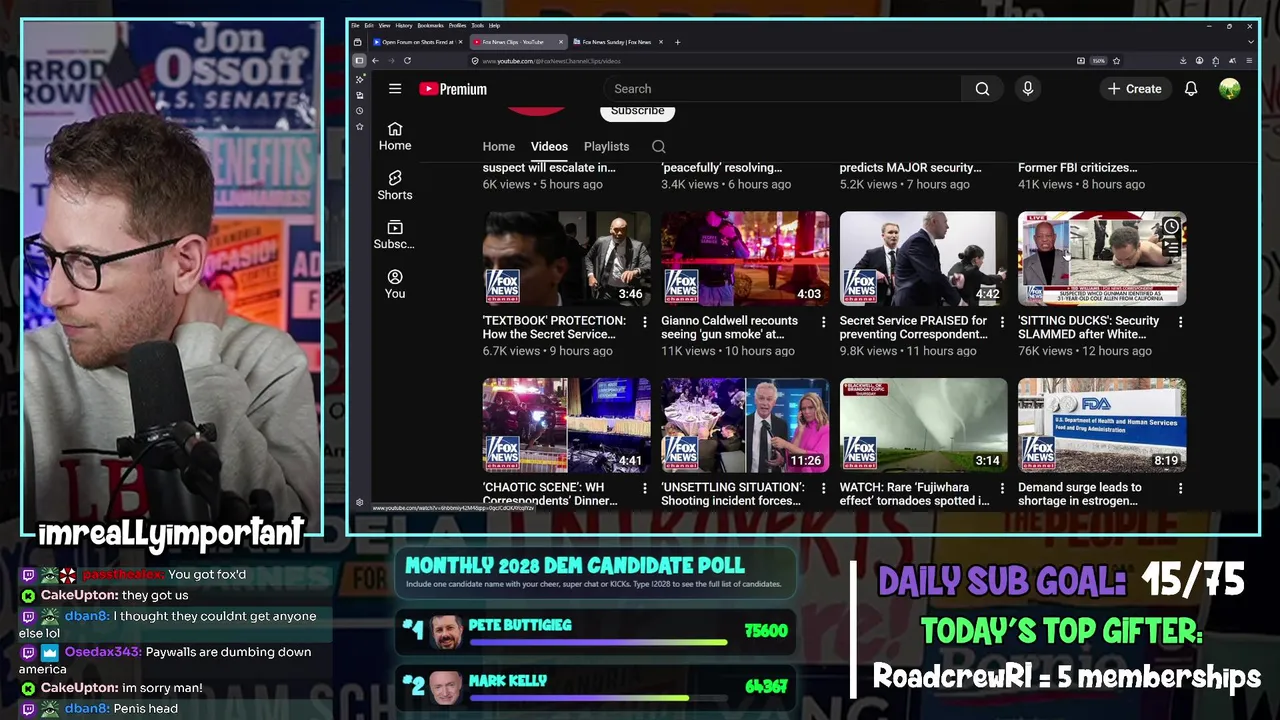This screenshot has width=1280, height=720.
Task: Click the browser Forward arrow
Action: click(x=391, y=61)
